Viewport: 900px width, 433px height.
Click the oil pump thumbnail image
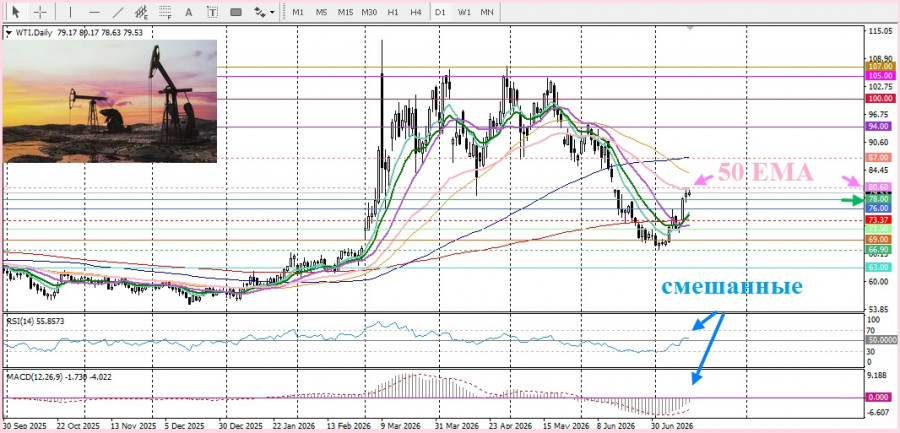(110, 101)
